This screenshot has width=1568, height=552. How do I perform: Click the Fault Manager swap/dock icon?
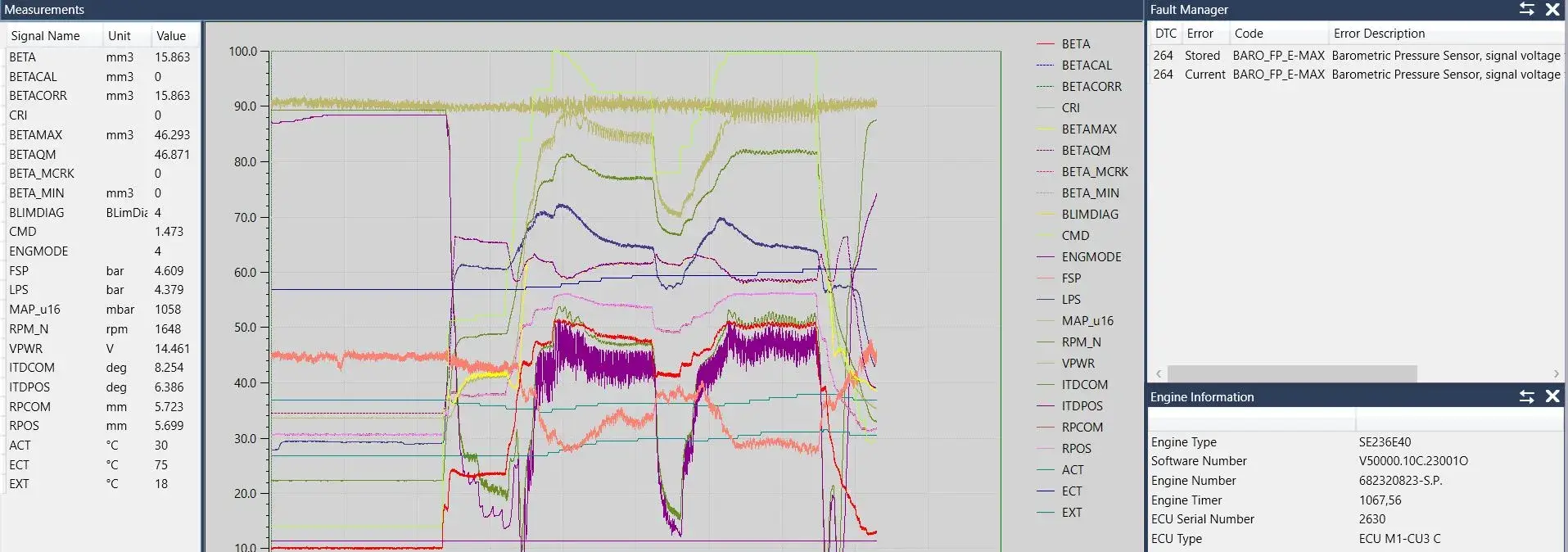pyautogui.click(x=1526, y=9)
